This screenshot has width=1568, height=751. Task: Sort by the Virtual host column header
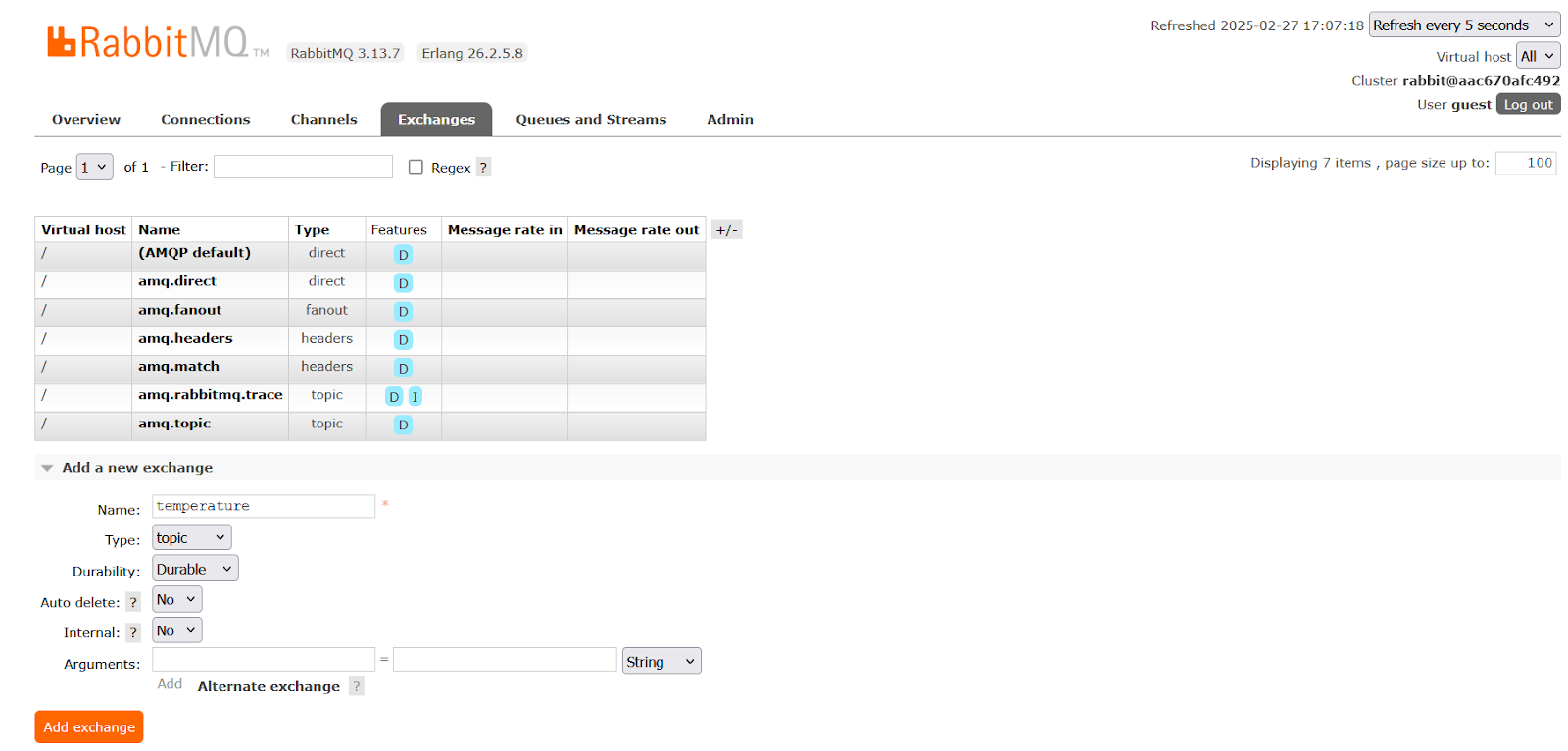pos(83,230)
